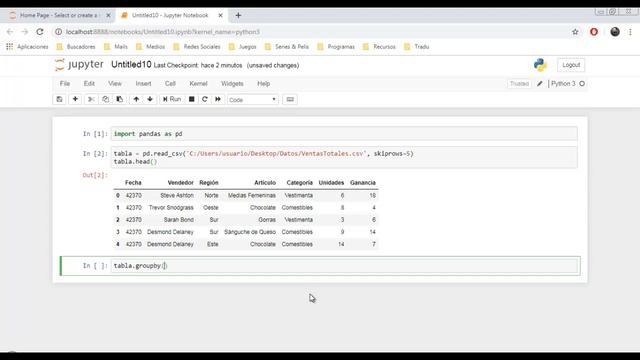The height and width of the screenshot is (360, 640).
Task: Switch to Untitled10 Jupyter Notebook tab
Action: point(170,15)
